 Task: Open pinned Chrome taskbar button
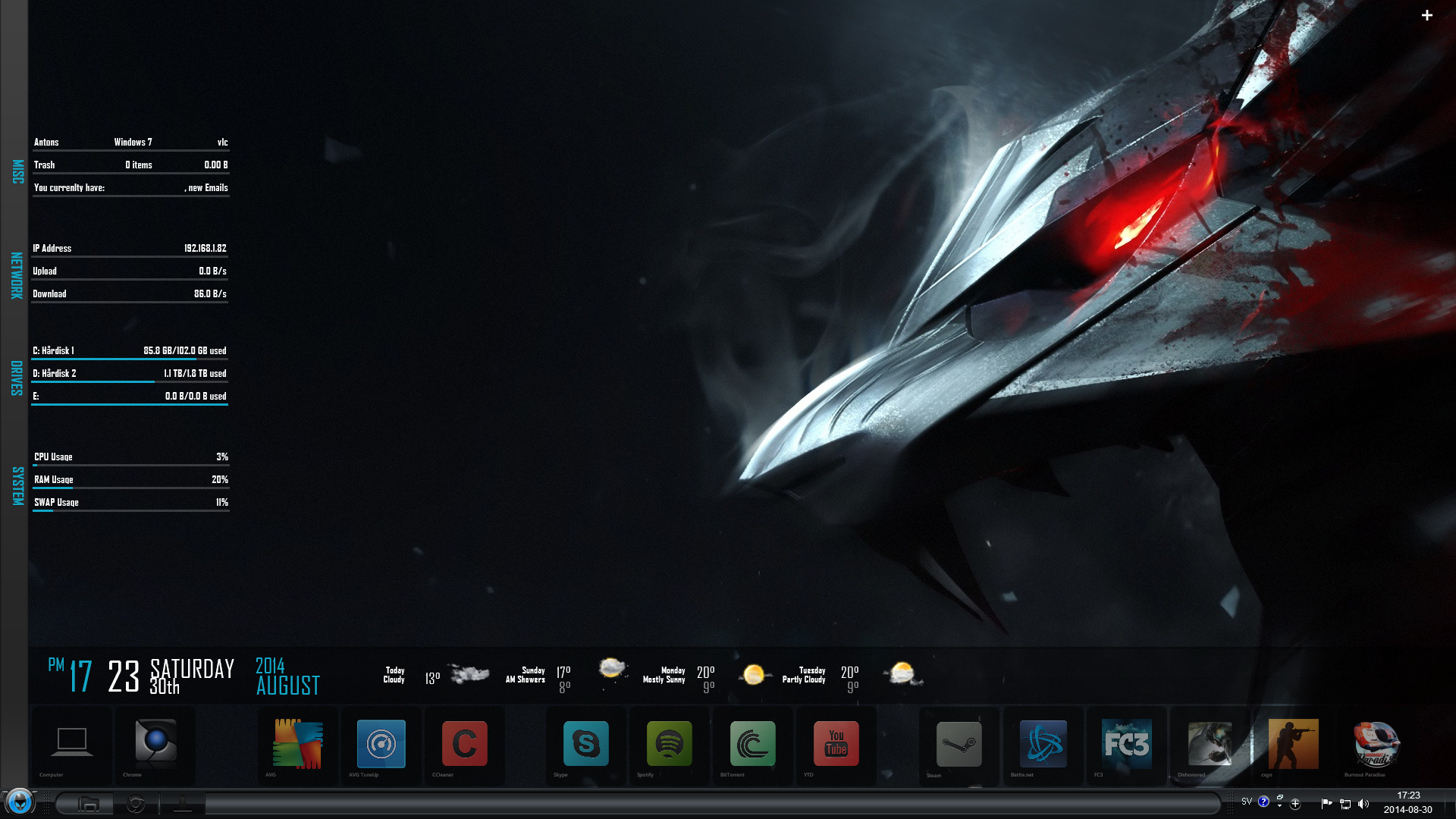pyautogui.click(x=136, y=804)
